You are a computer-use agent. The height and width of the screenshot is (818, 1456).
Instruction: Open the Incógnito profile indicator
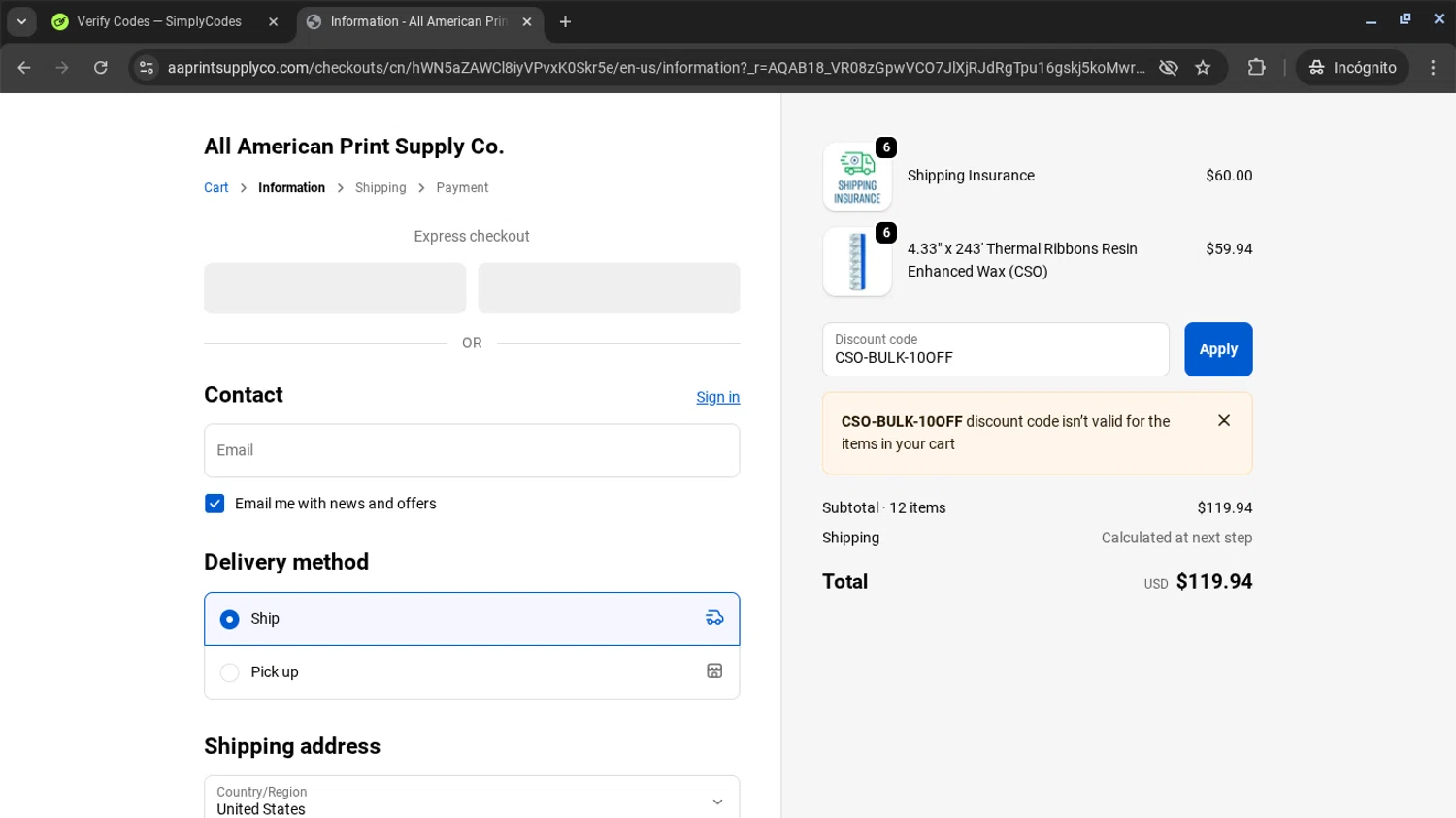pyautogui.click(x=1352, y=68)
